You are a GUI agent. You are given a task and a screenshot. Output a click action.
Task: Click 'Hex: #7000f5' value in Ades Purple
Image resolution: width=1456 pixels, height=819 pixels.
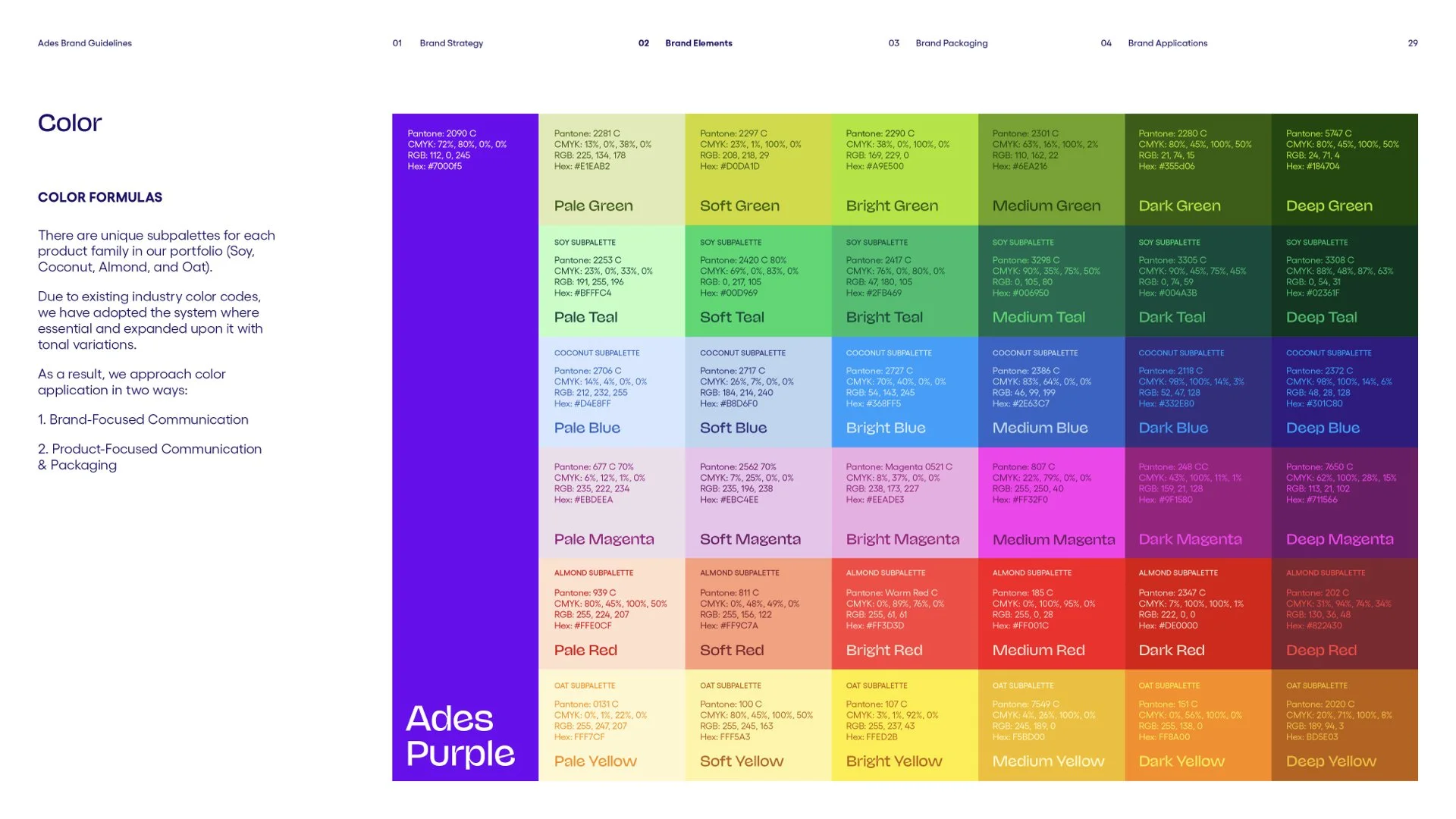coord(435,166)
